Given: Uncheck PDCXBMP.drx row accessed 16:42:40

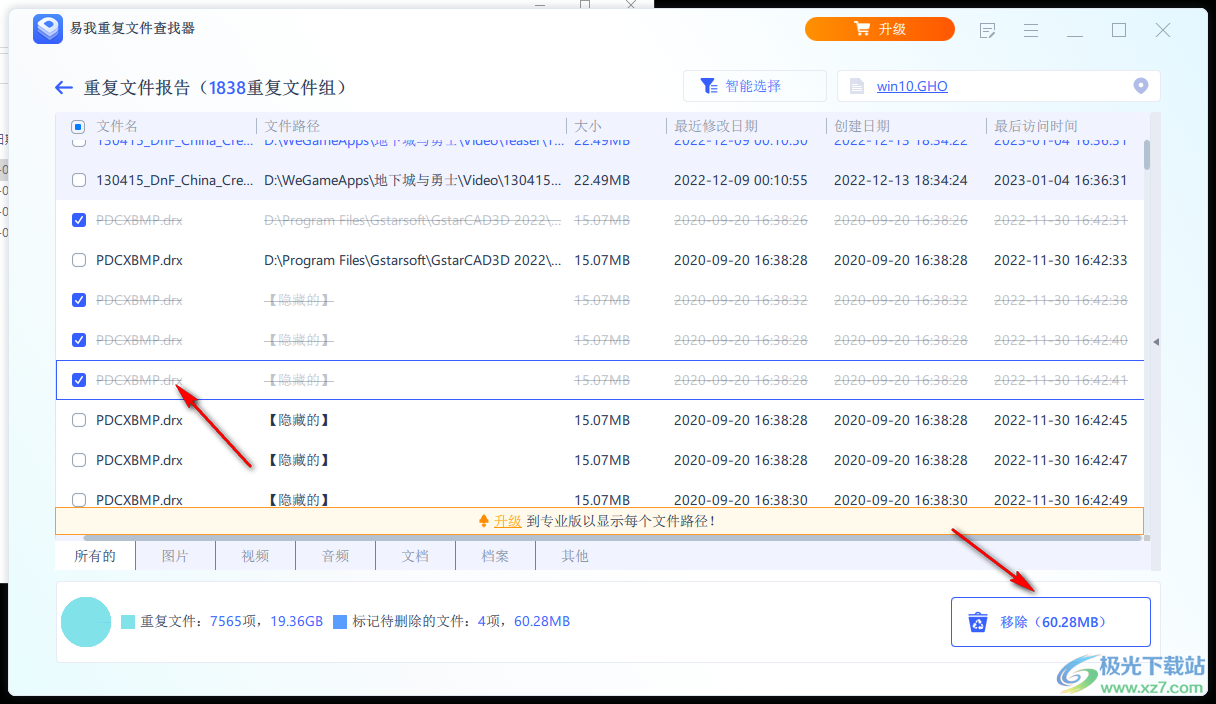Looking at the screenshot, I should (x=79, y=340).
